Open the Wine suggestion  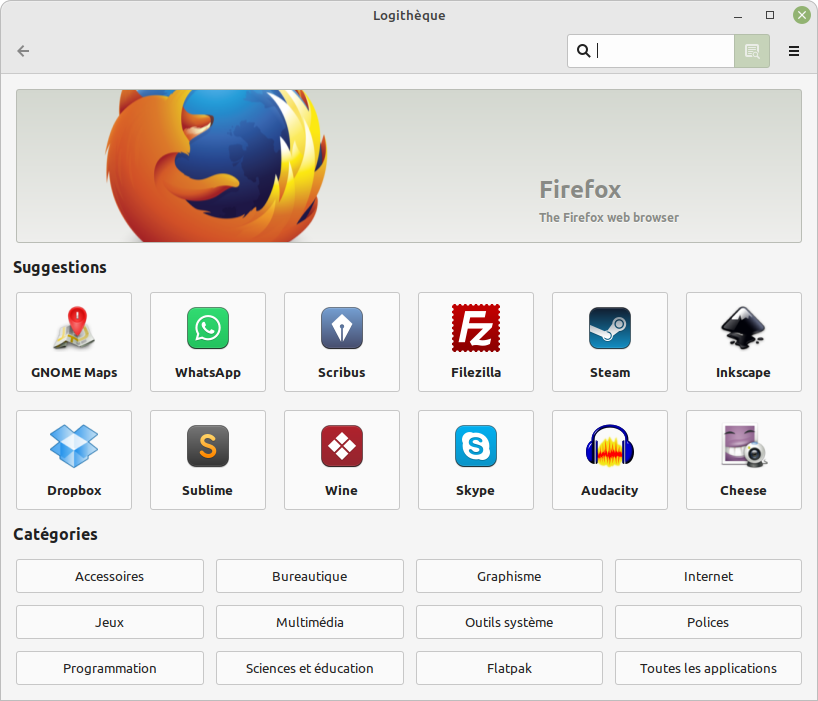click(342, 460)
